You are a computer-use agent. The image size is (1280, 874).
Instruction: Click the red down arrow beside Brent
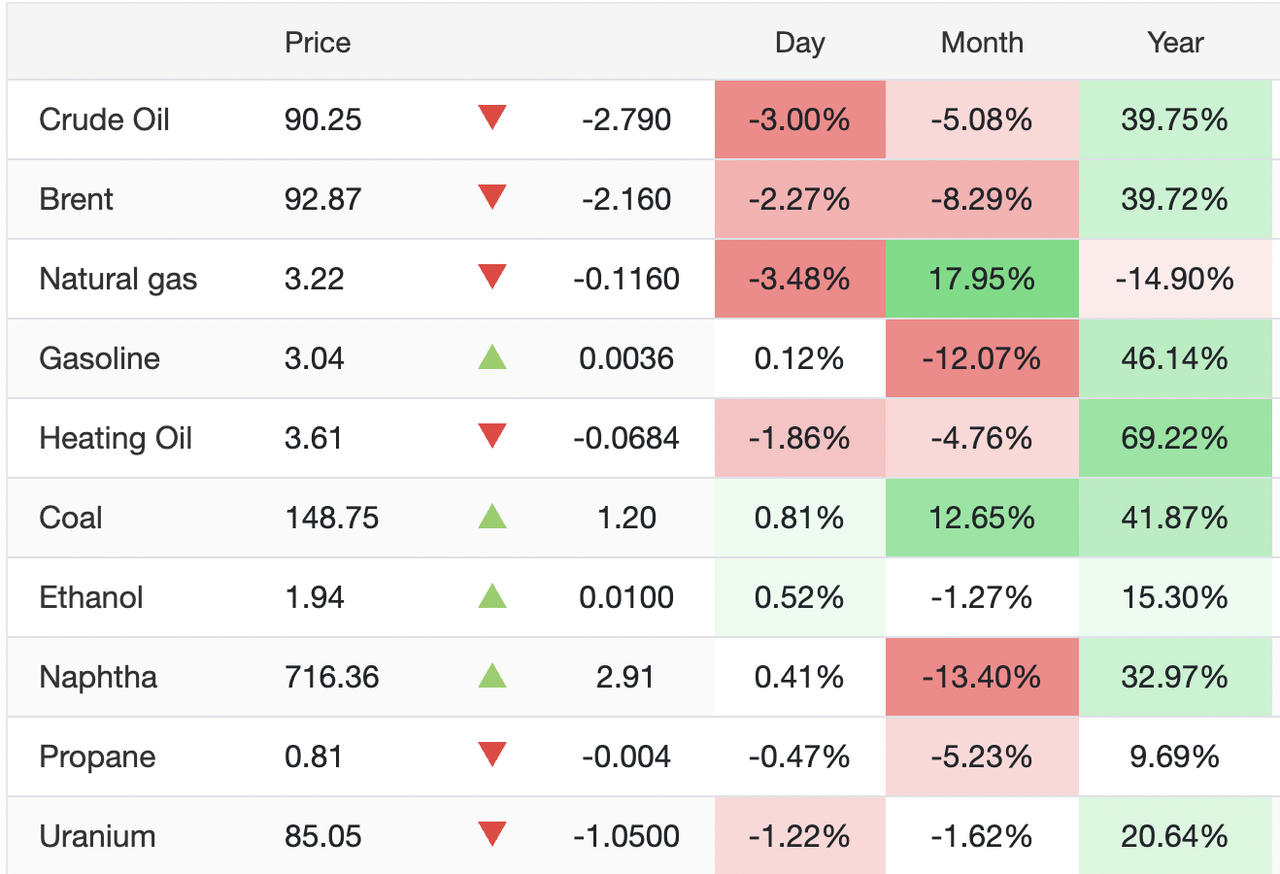(x=492, y=197)
